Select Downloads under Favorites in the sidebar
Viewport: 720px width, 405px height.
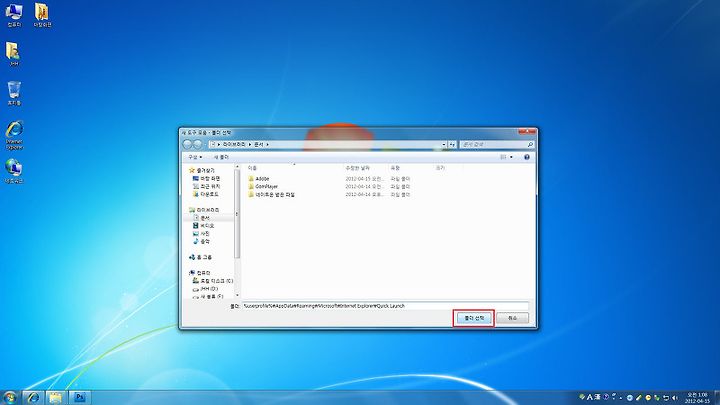[205, 194]
